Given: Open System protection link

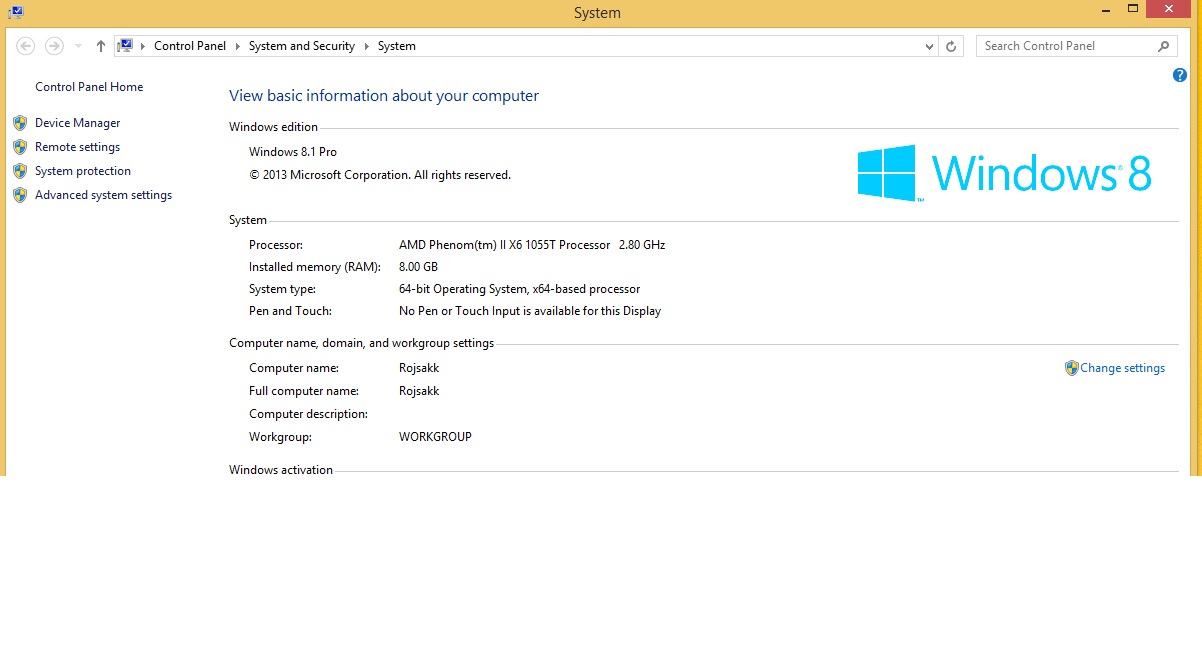Looking at the screenshot, I should tap(83, 171).
